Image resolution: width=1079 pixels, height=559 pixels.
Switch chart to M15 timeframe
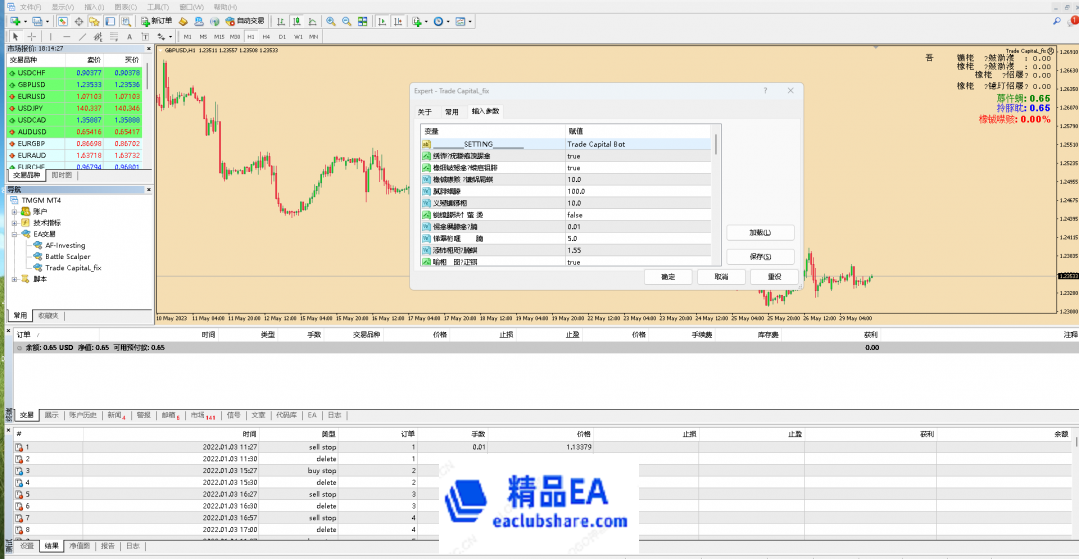click(x=219, y=37)
